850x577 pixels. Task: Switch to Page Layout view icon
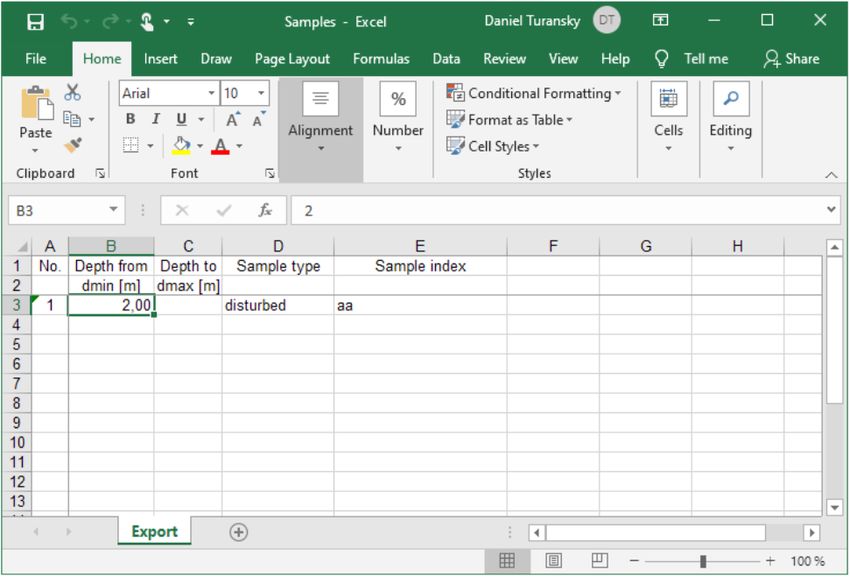coord(553,561)
